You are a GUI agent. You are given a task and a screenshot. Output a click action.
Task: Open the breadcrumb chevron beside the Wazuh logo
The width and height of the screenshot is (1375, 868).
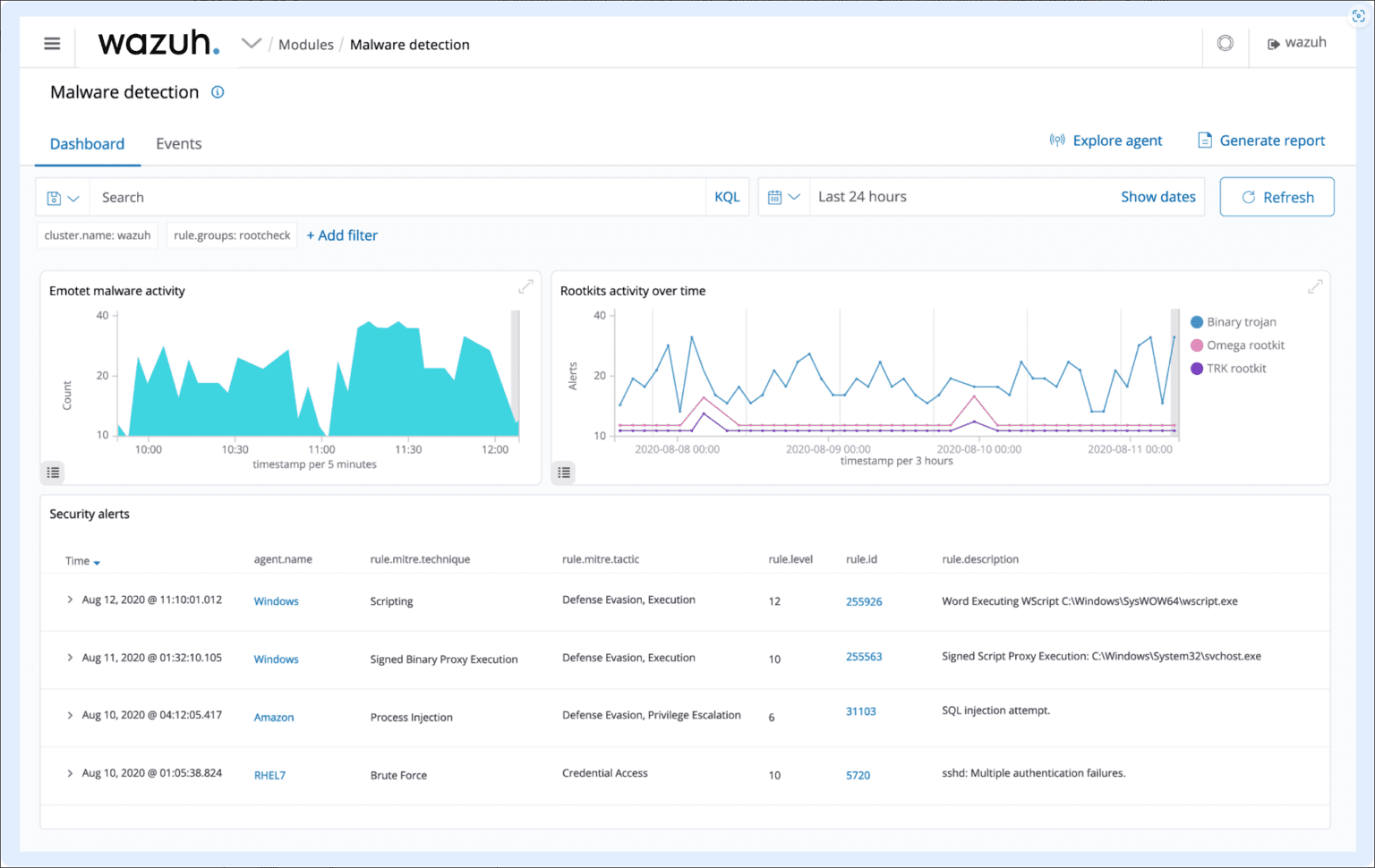(x=251, y=42)
